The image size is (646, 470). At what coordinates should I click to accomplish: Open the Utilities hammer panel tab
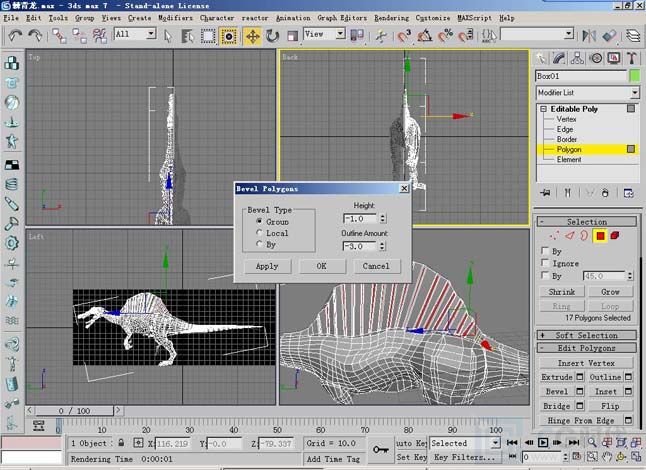click(632, 58)
